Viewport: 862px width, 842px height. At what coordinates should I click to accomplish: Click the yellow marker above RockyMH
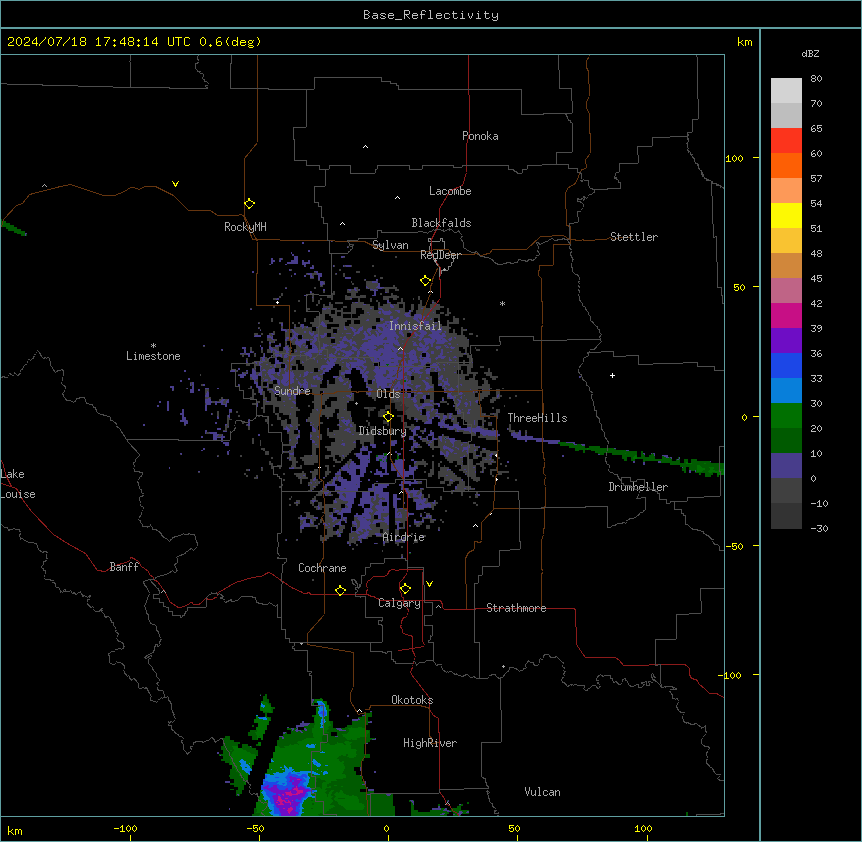[249, 203]
